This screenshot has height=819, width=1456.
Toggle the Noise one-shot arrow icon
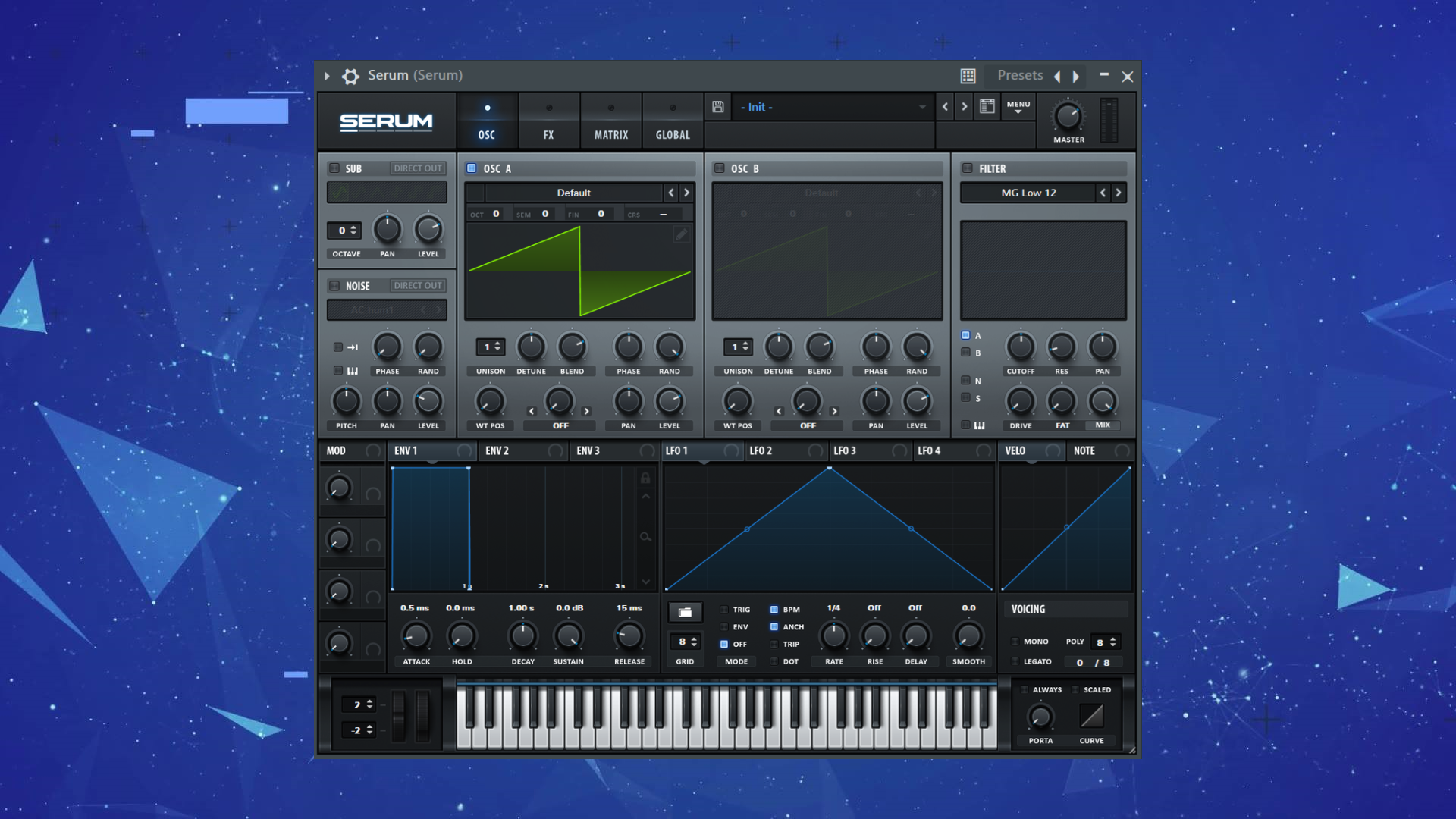(x=353, y=347)
